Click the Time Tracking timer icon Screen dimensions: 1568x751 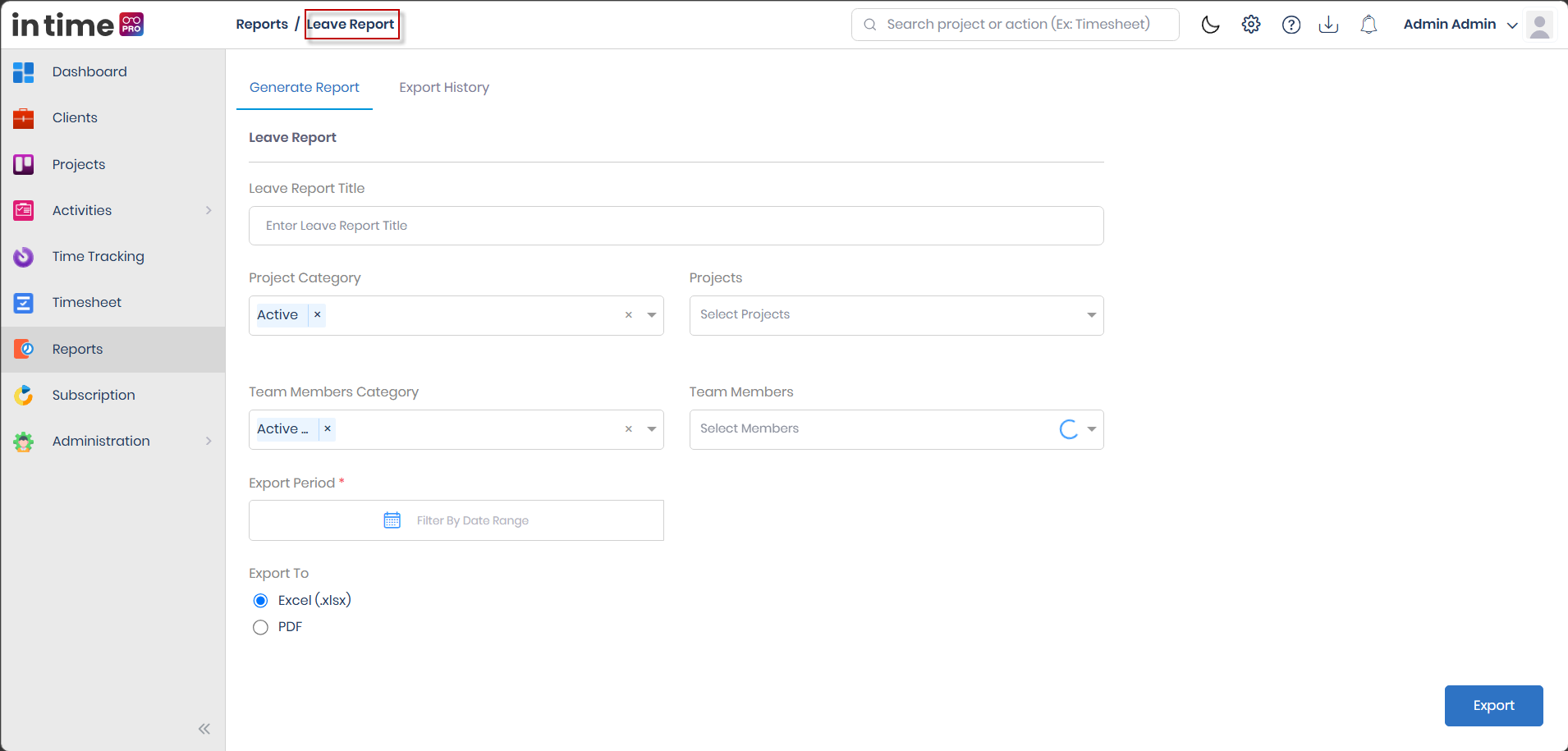click(23, 257)
